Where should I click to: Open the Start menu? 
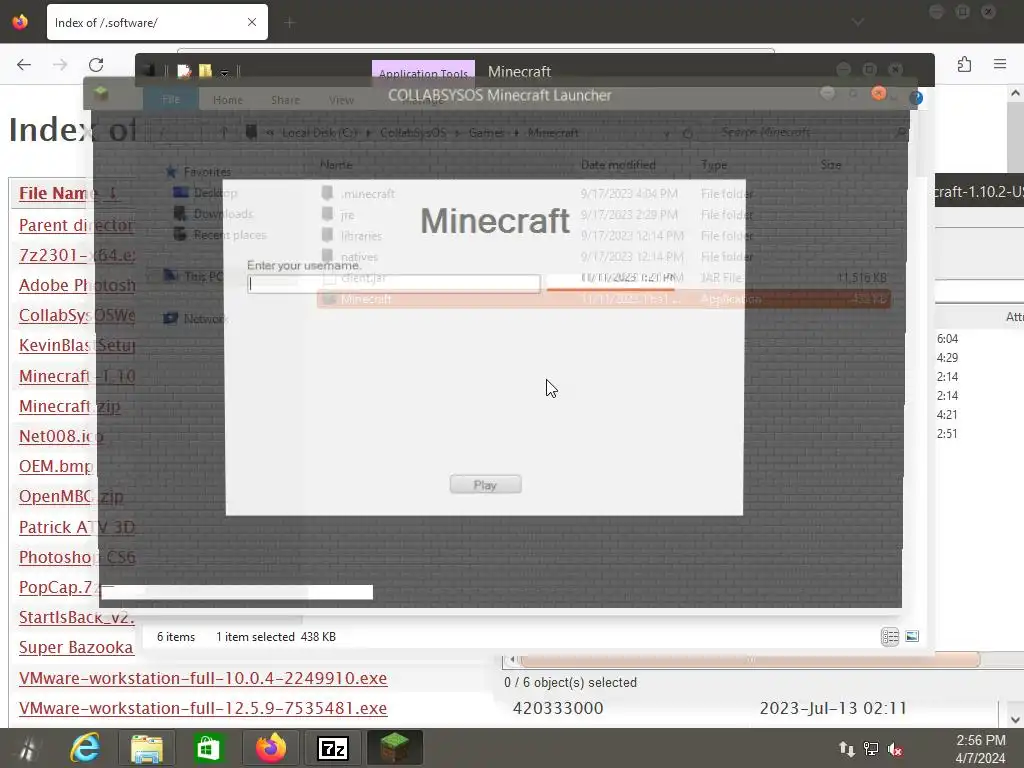tap(27, 748)
